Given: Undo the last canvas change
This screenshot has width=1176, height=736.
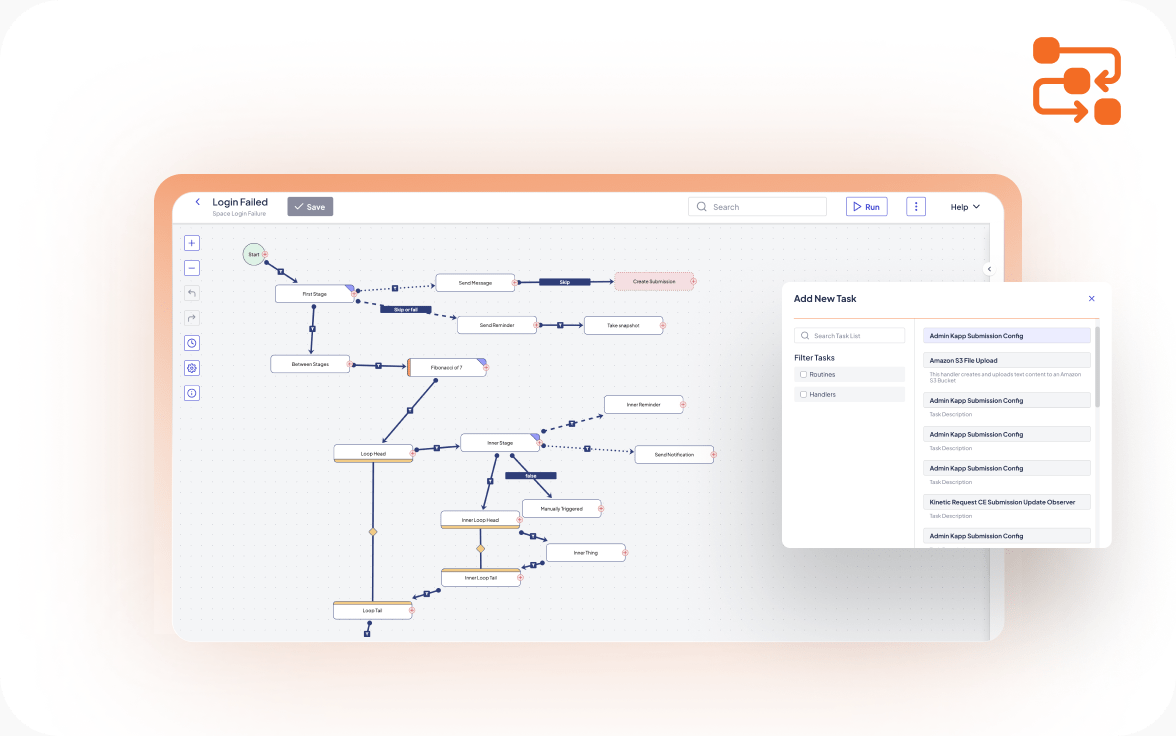Looking at the screenshot, I should tap(192, 293).
